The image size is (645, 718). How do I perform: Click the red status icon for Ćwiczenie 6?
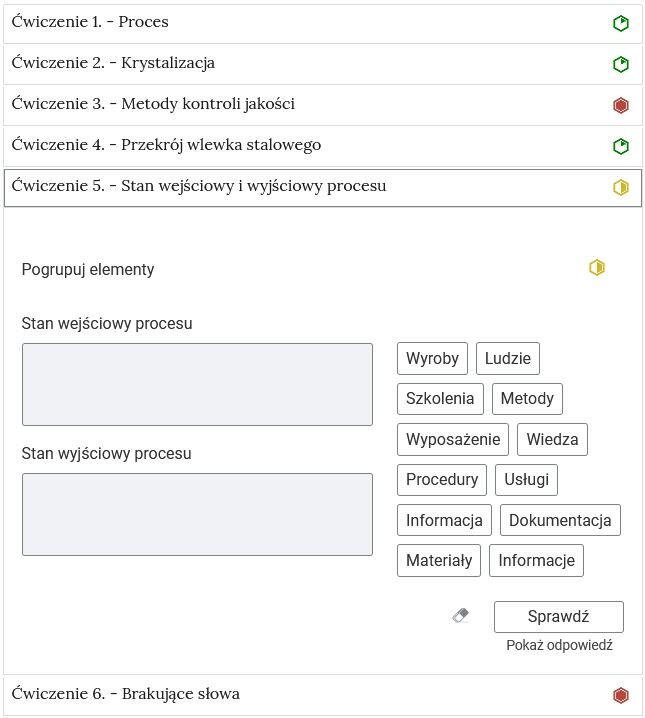point(620,695)
